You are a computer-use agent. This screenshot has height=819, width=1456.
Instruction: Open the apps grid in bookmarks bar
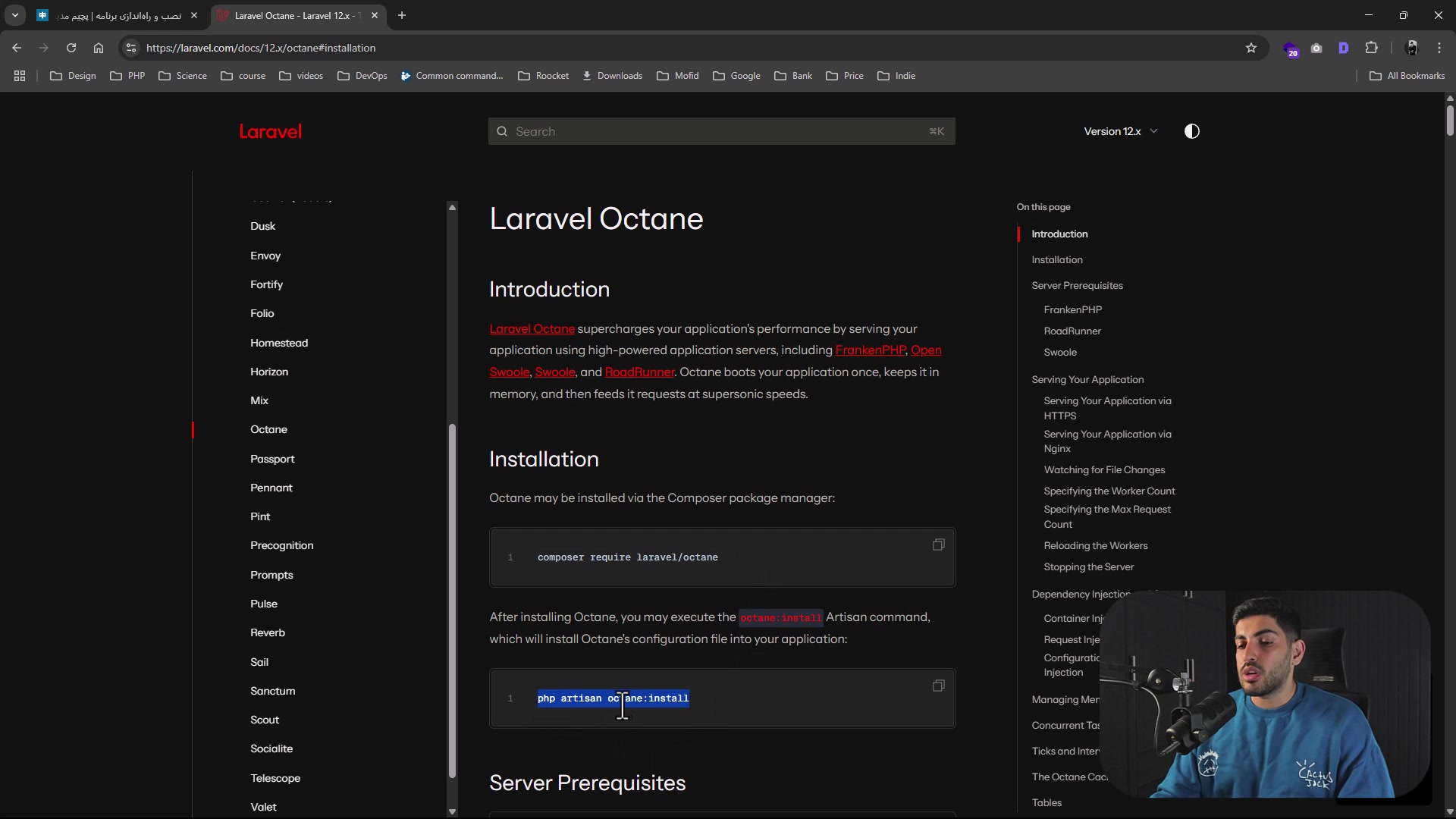pos(20,76)
